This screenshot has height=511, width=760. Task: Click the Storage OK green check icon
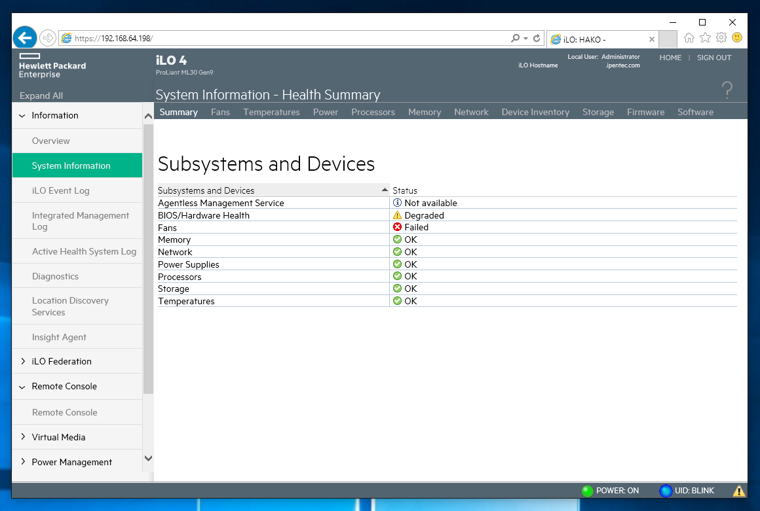point(397,288)
